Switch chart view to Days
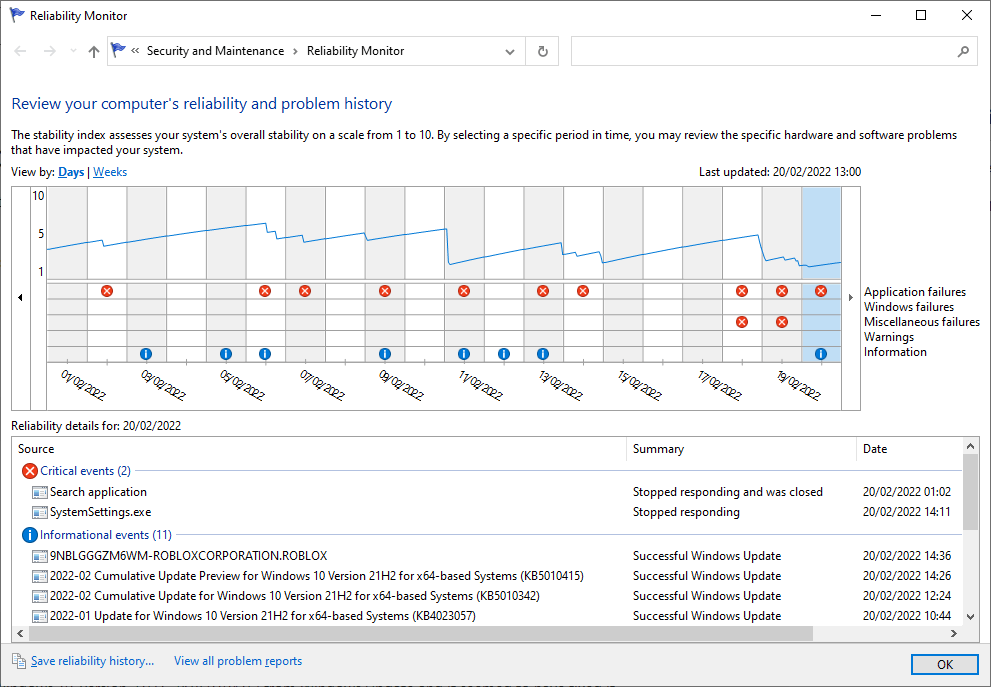The height and width of the screenshot is (687, 991). click(x=71, y=172)
